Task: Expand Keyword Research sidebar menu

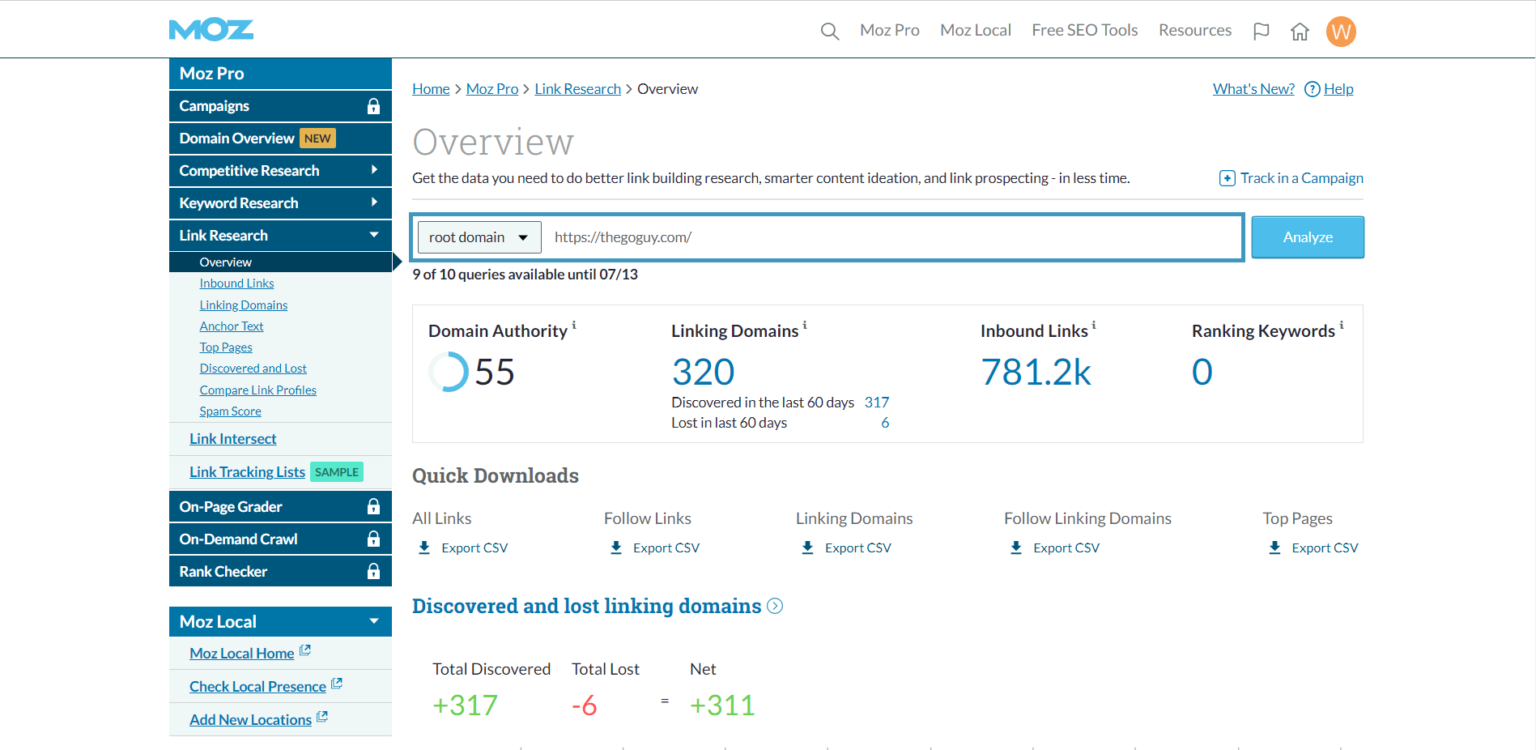Action: coord(374,202)
